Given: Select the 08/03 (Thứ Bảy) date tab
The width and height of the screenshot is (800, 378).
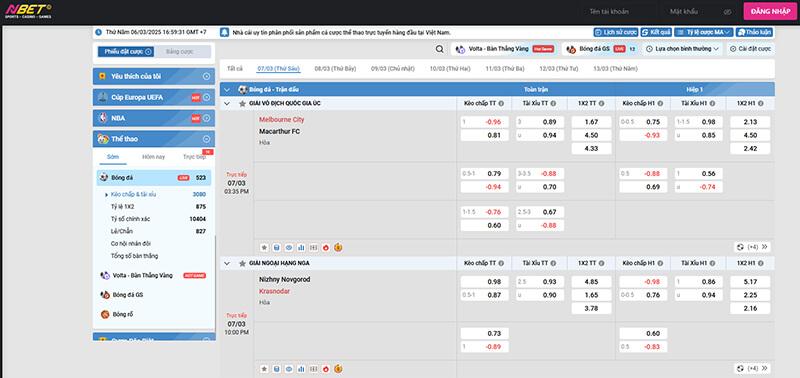Looking at the screenshot, I should coord(335,68).
